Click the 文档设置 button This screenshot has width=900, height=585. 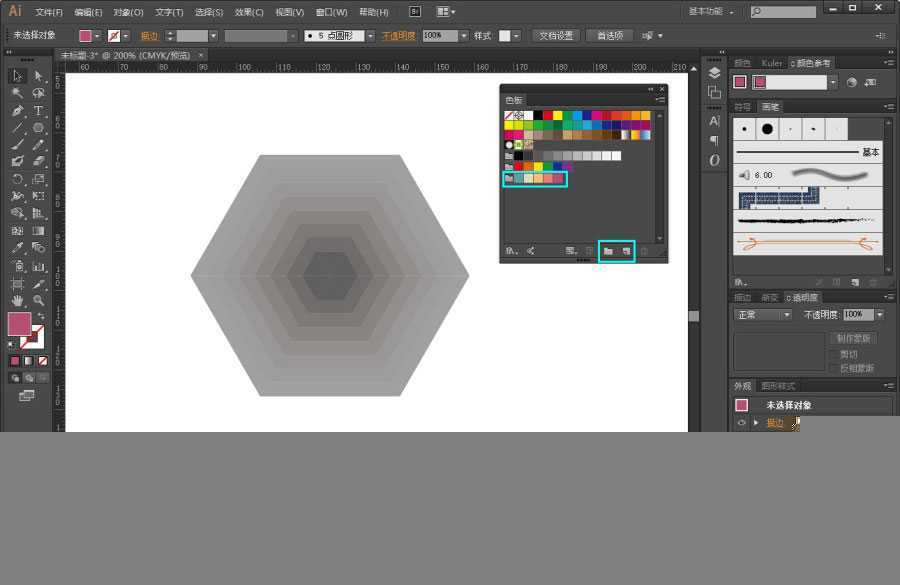tap(556, 35)
